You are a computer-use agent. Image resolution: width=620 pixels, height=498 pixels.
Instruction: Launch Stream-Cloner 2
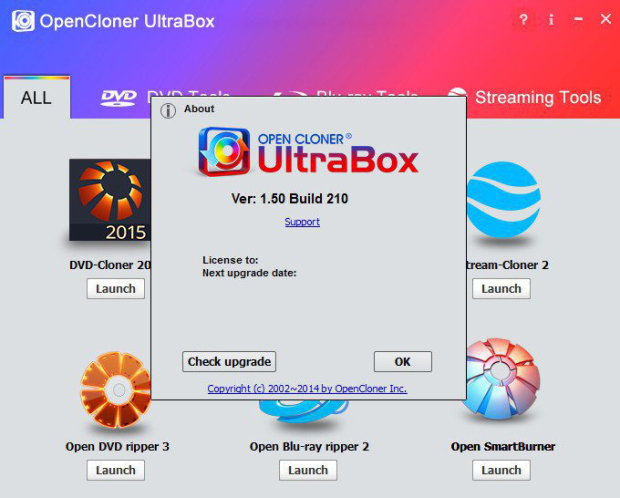501,289
